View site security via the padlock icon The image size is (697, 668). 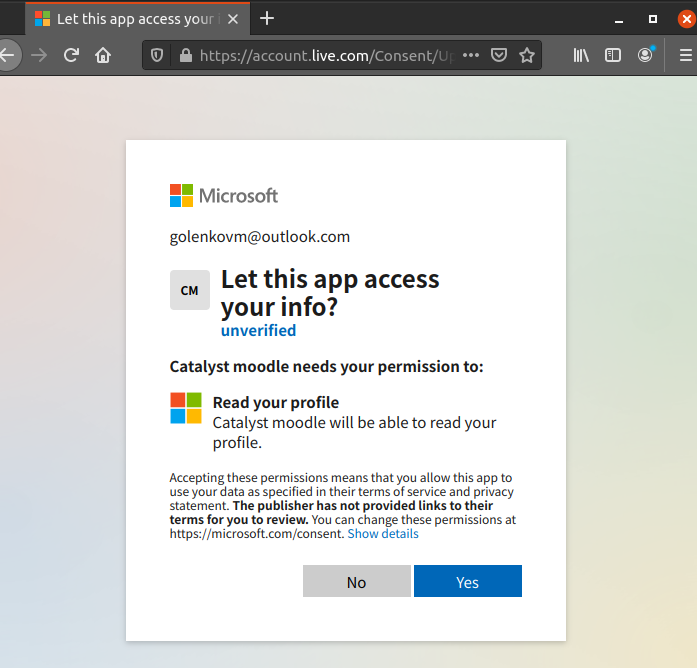click(185, 55)
